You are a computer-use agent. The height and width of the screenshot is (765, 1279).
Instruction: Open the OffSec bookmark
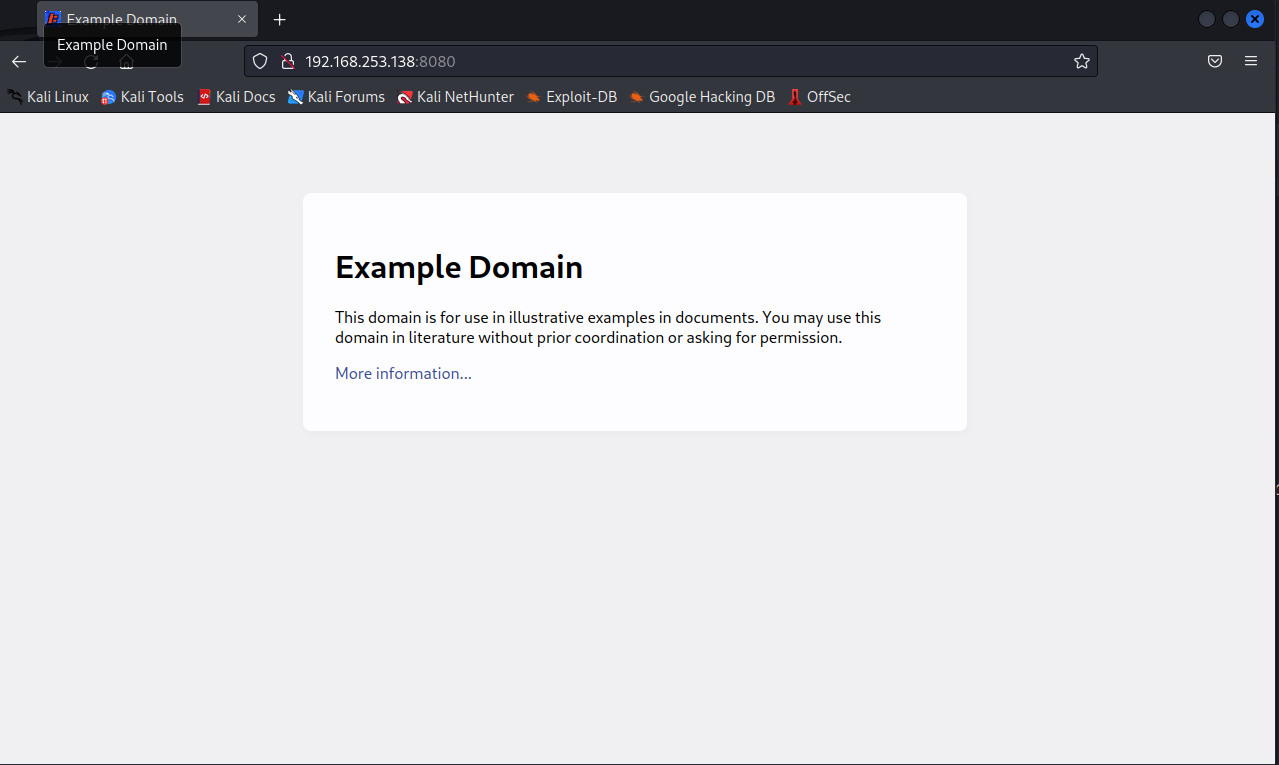pyautogui.click(x=819, y=97)
